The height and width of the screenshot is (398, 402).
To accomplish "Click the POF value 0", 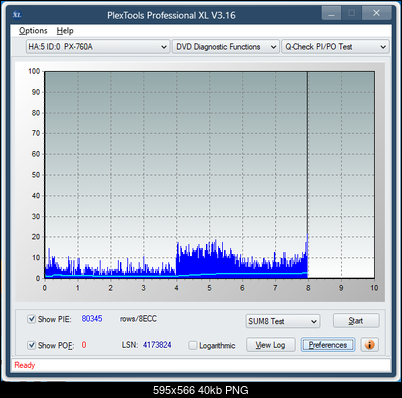I will coord(84,345).
